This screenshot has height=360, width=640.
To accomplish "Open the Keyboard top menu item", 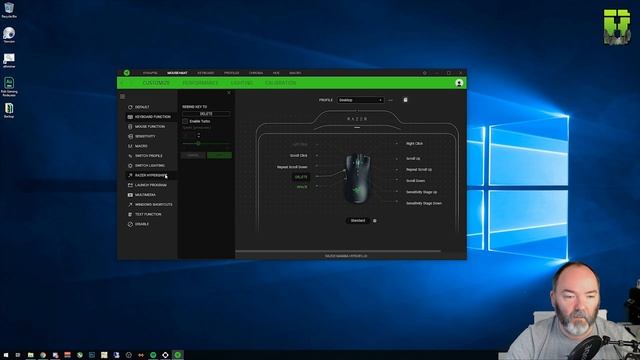I will click(x=206, y=73).
